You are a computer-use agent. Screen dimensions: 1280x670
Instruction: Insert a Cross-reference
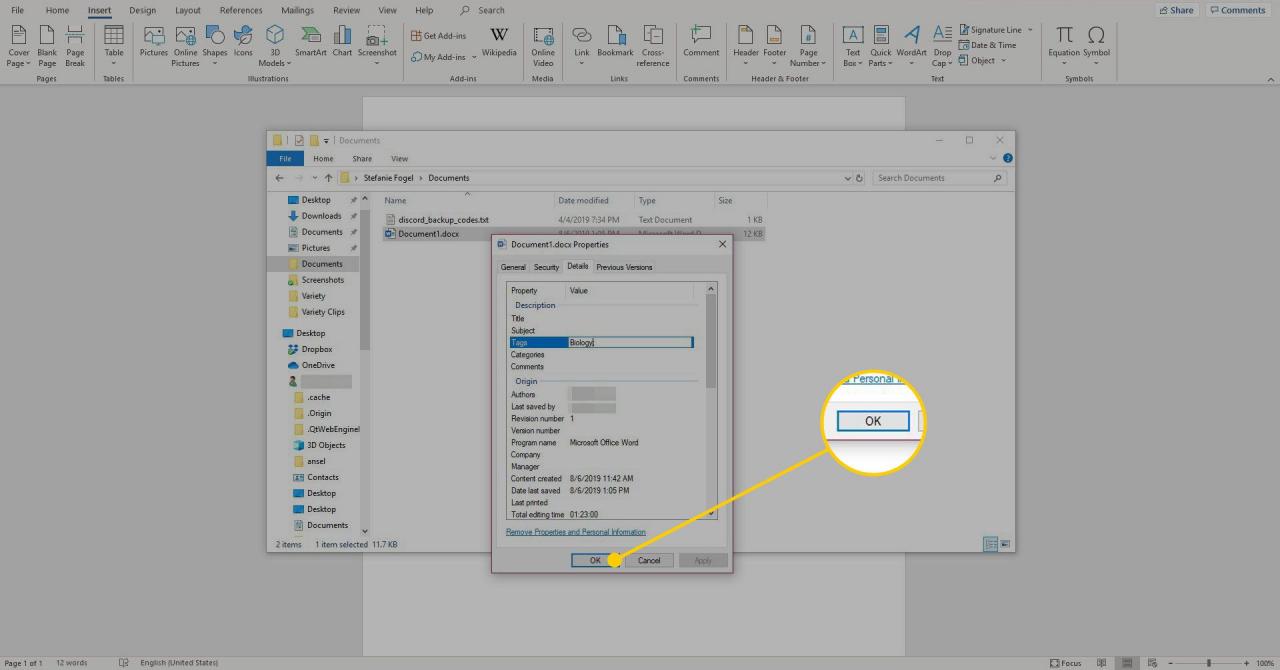point(653,46)
